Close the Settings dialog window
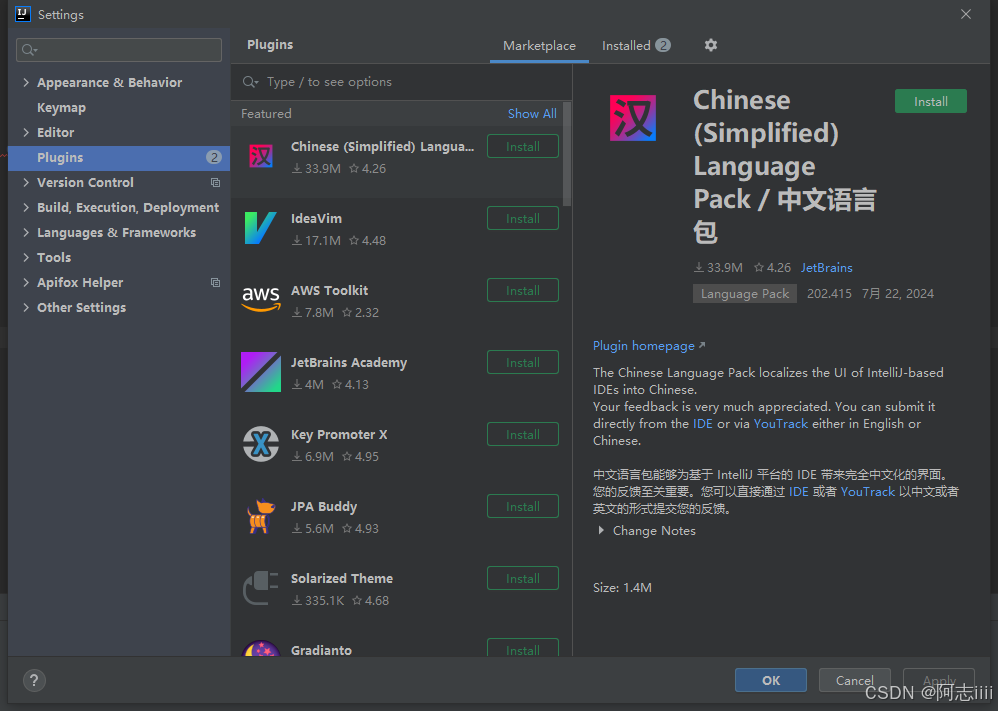998x711 pixels. [x=966, y=14]
